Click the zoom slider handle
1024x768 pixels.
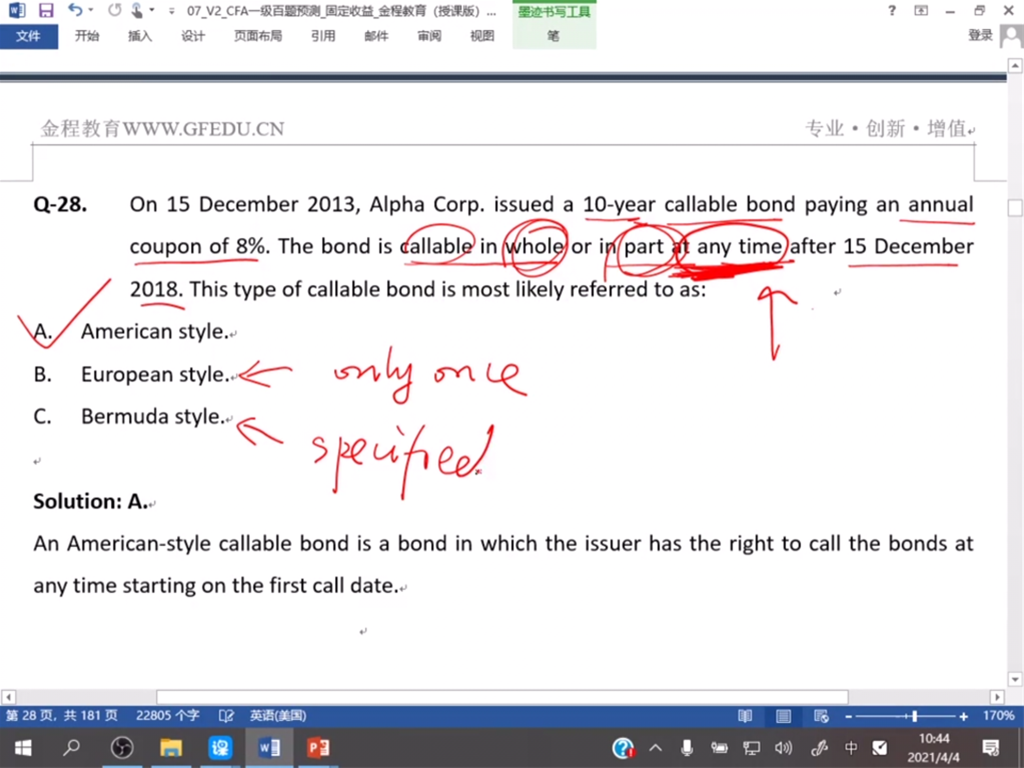(915, 716)
